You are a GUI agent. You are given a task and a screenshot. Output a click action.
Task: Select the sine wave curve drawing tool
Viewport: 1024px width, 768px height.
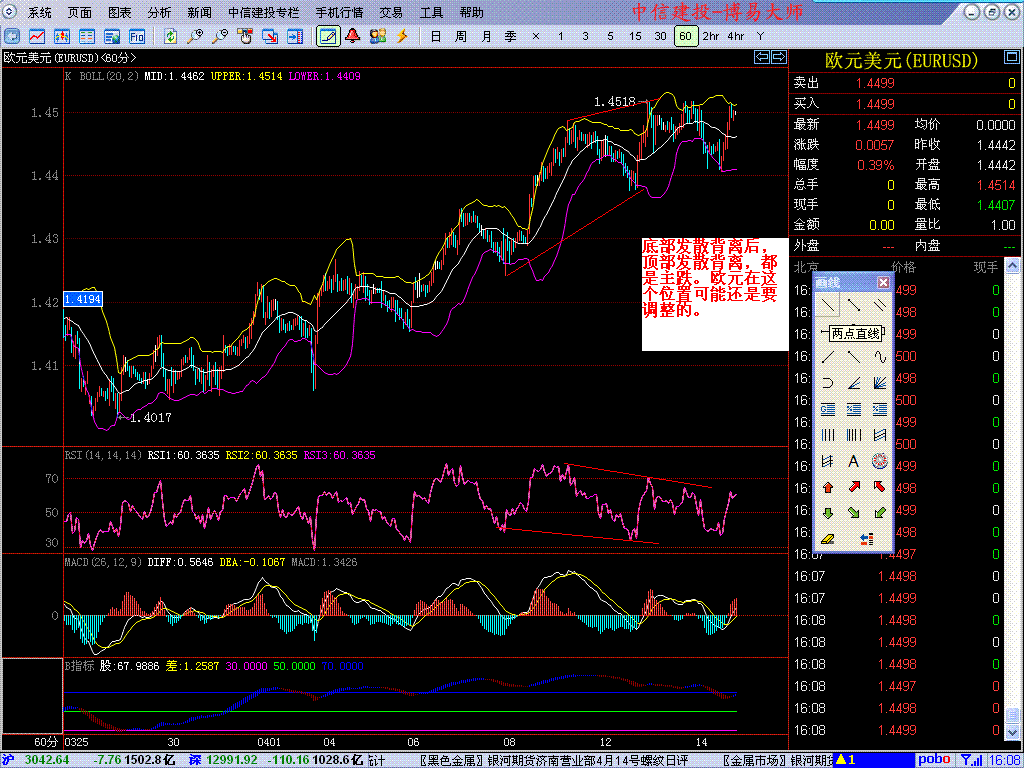[880, 357]
